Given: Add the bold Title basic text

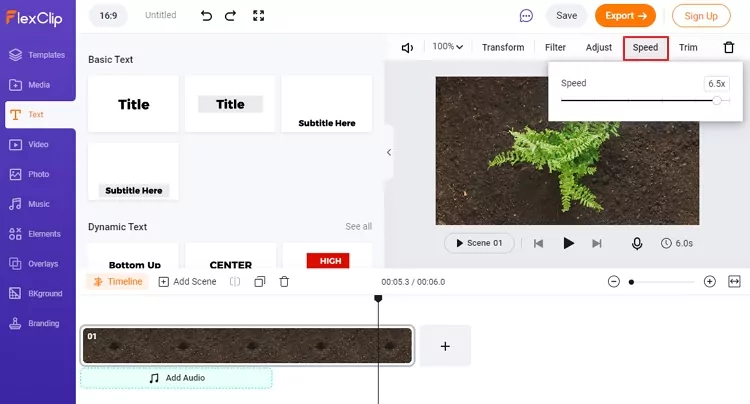Looking at the screenshot, I should pos(133,104).
